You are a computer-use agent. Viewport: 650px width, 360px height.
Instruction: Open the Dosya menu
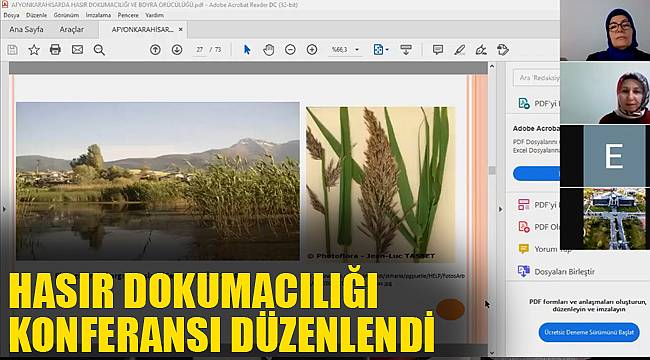(x=12, y=15)
